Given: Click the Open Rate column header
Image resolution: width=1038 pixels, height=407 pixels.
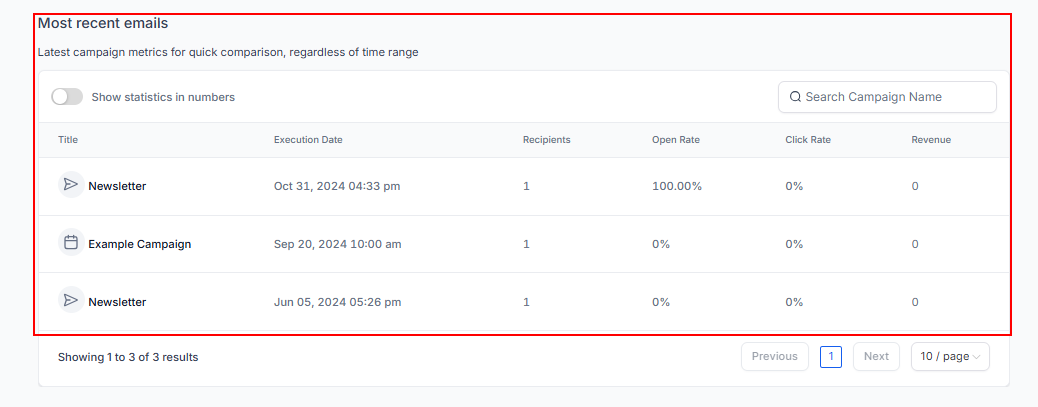Looking at the screenshot, I should coord(675,140).
